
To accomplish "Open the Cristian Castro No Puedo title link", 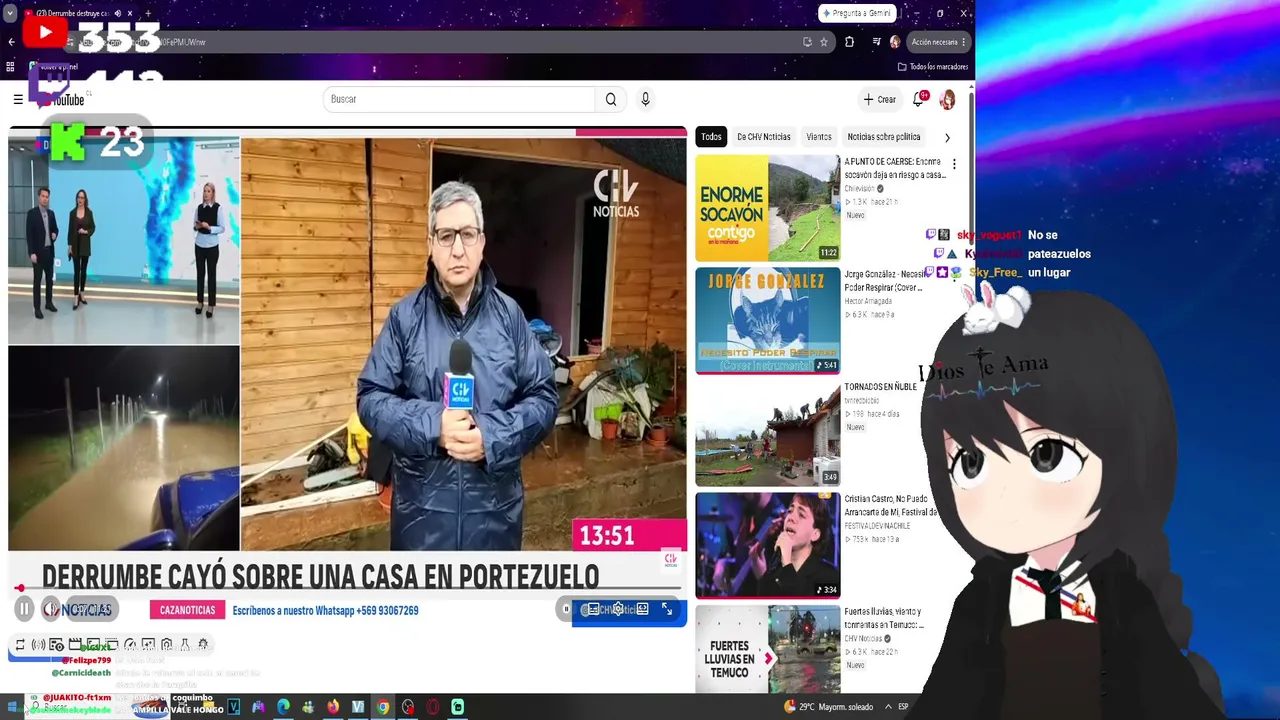I will click(x=890, y=505).
